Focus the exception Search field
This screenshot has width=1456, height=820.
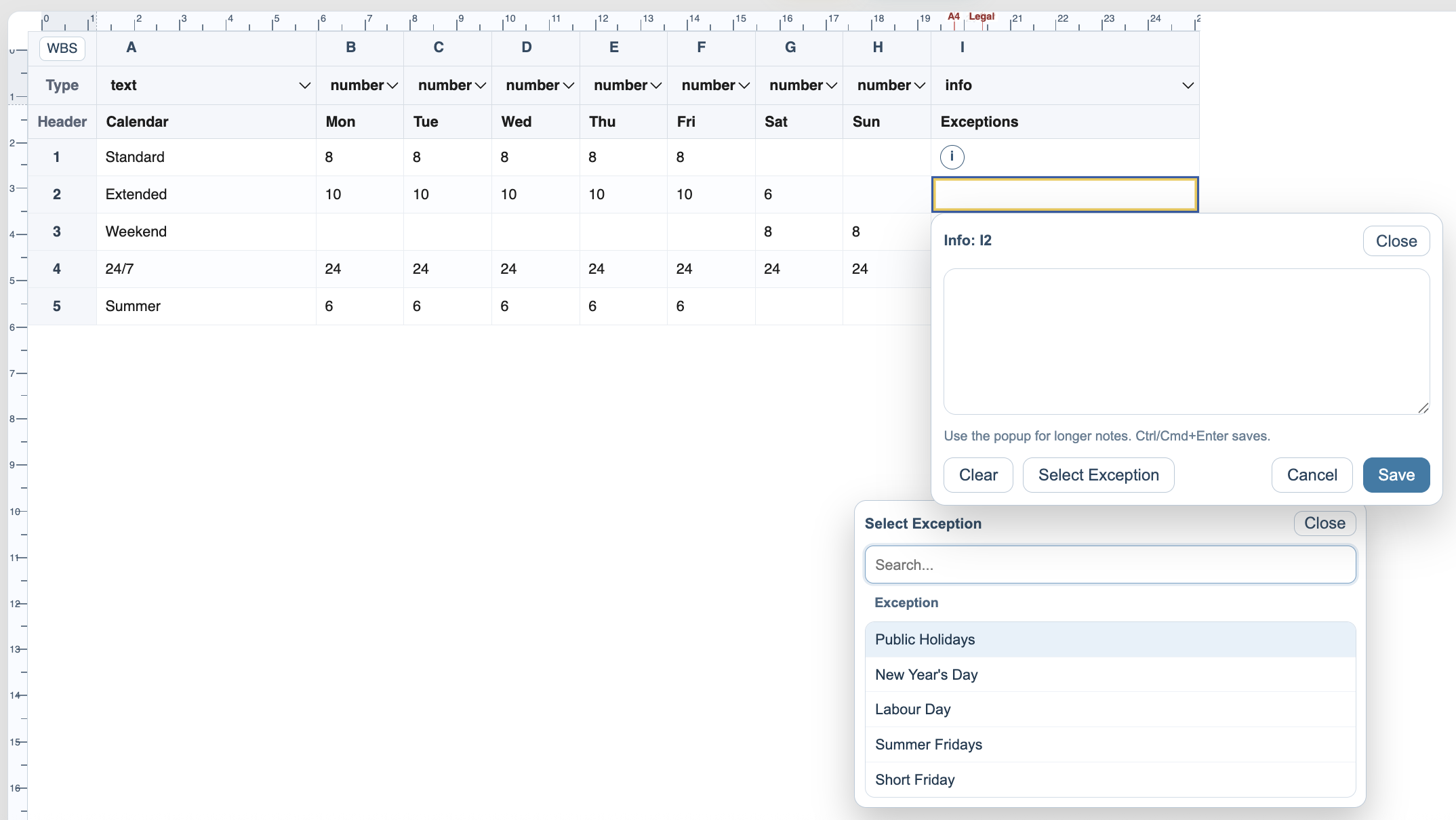[1110, 565]
